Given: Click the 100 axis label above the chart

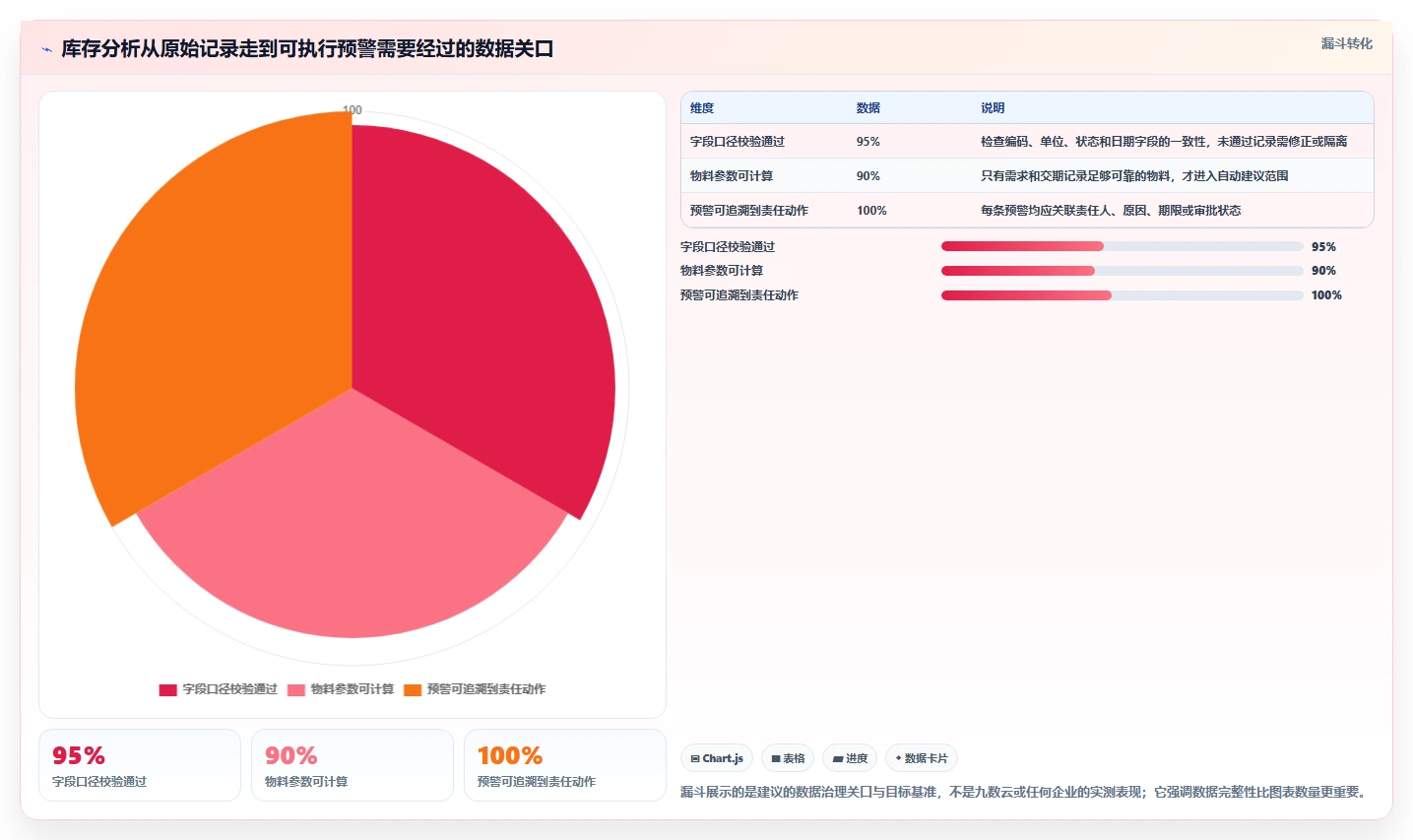Looking at the screenshot, I should [353, 110].
